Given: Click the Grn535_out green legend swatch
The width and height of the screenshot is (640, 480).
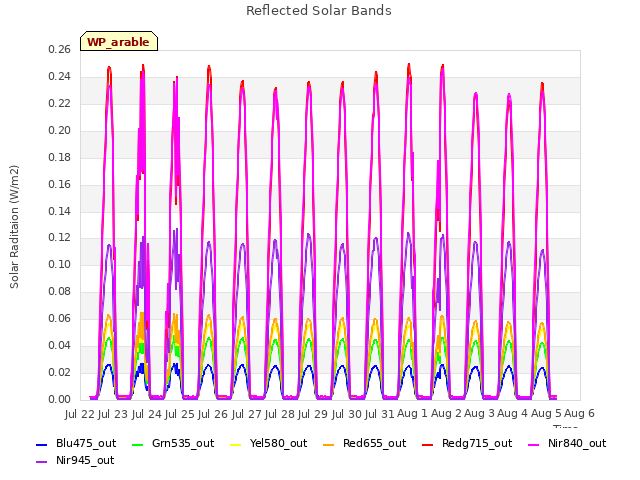Looking at the screenshot, I should coord(138,444).
